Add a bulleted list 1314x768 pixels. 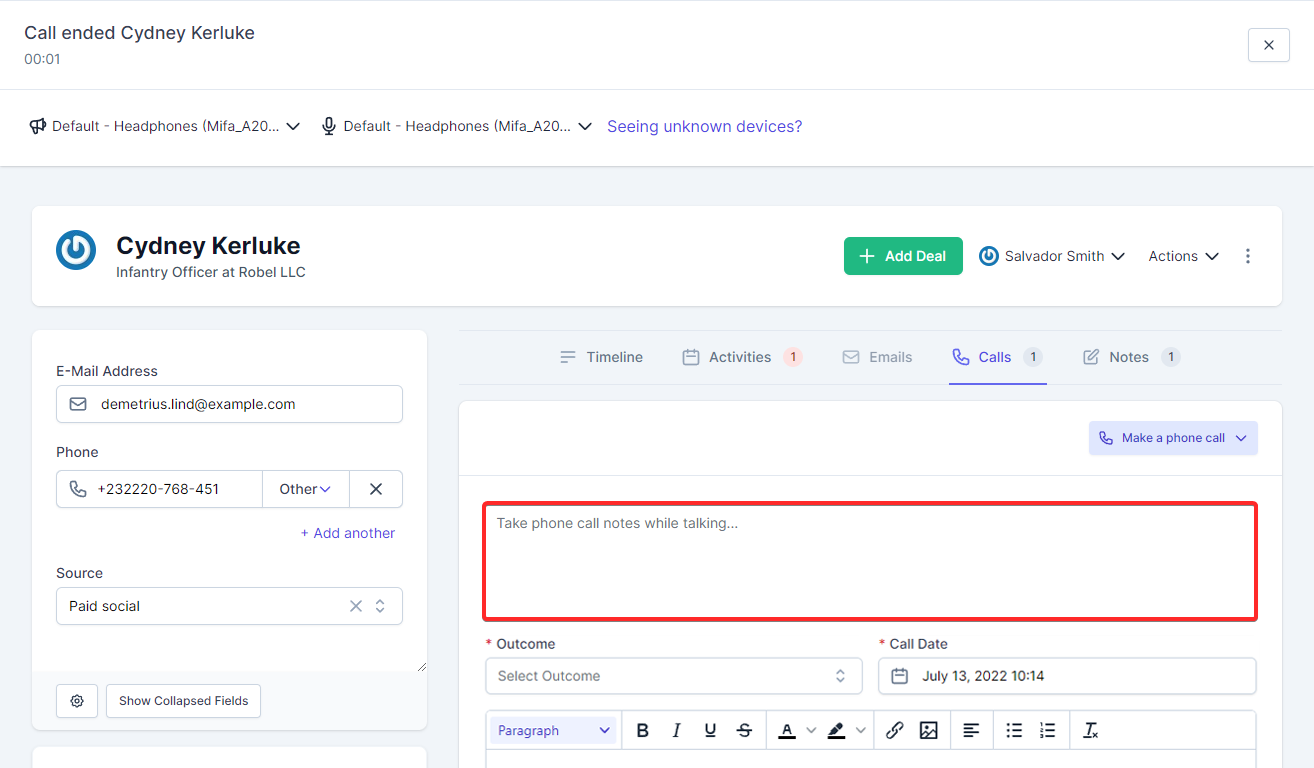point(1014,731)
